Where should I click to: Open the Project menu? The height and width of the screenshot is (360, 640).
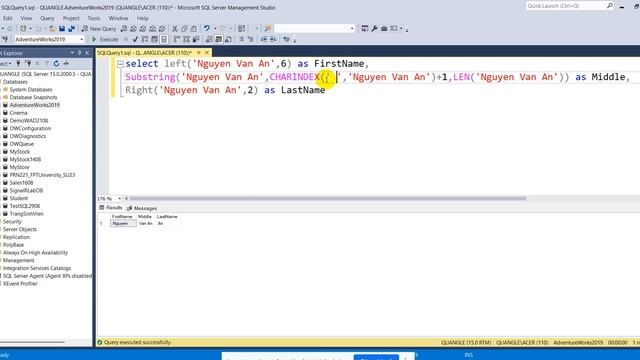click(71, 18)
